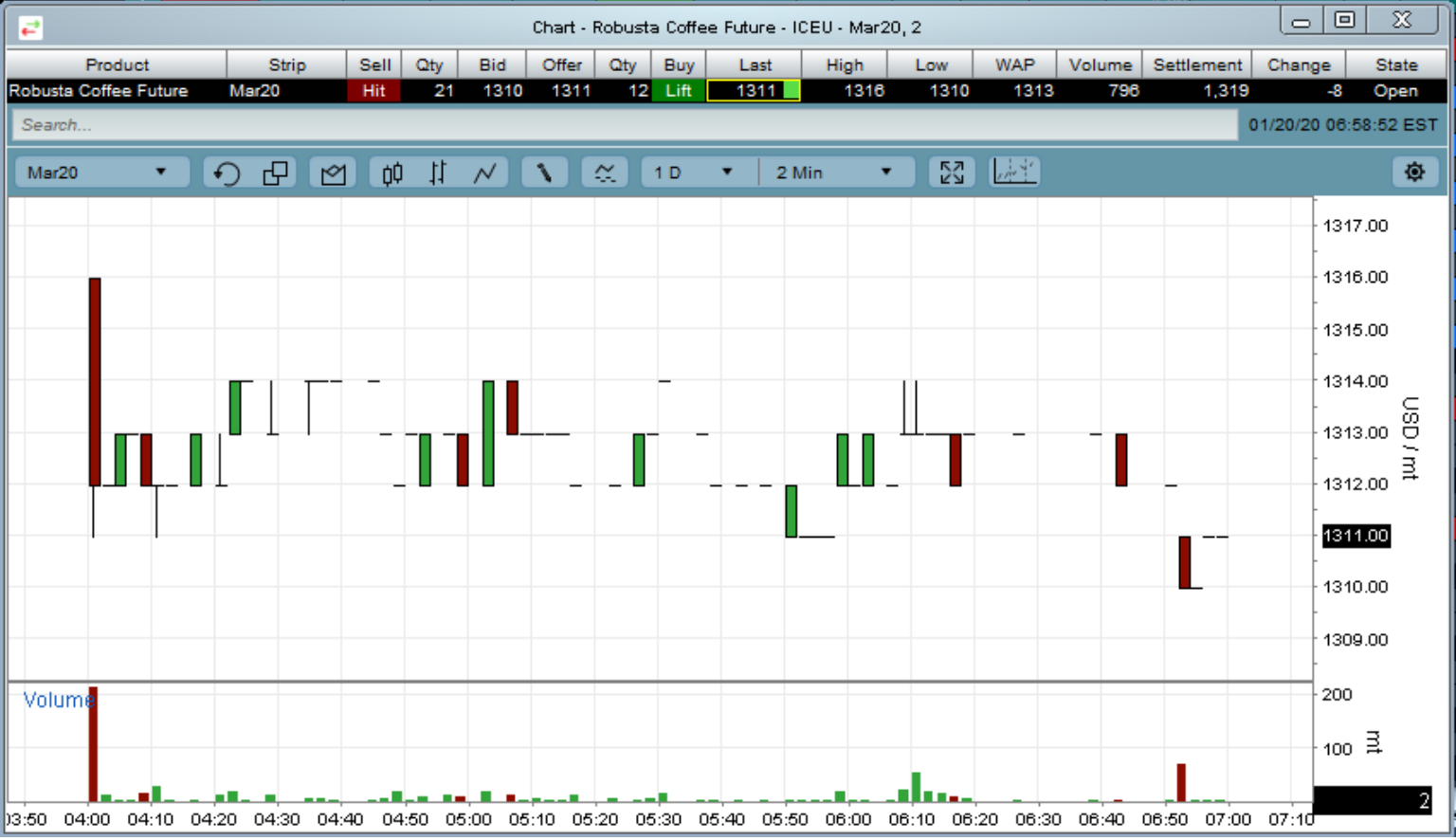Click the email chart icon
Viewport: 1456px width, 840px height.
pyautogui.click(x=333, y=173)
